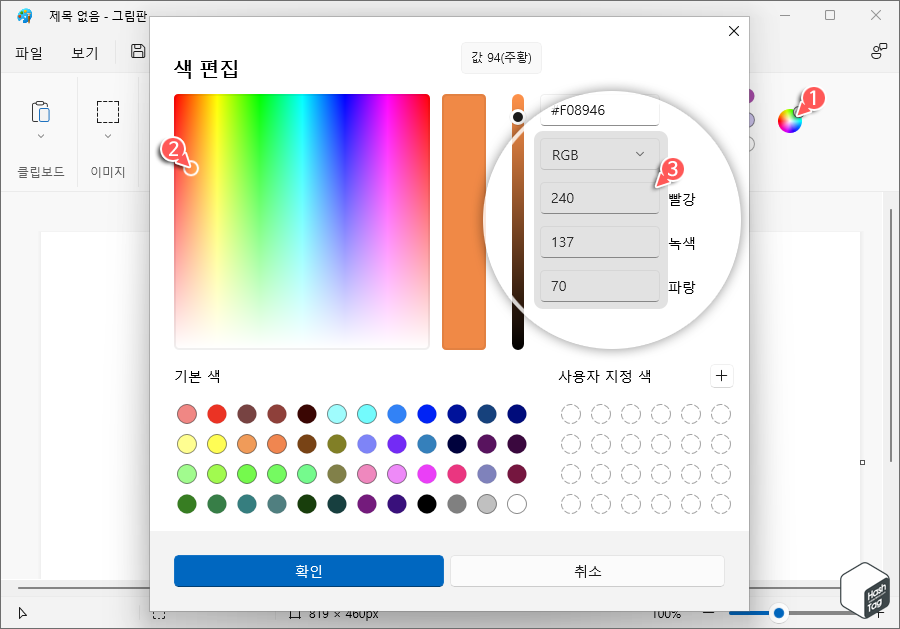Click the Save icon next to 보기
Image resolution: width=900 pixels, height=629 pixels.
(x=137, y=51)
